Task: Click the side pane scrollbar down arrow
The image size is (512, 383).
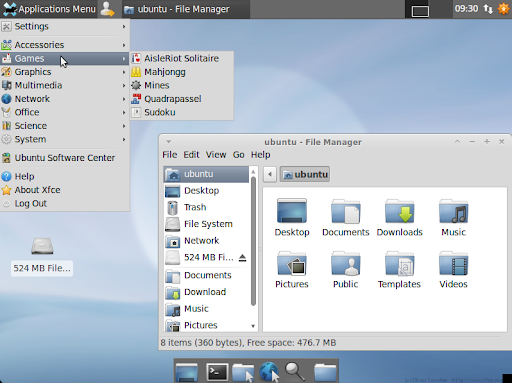Action: pyautogui.click(x=253, y=326)
